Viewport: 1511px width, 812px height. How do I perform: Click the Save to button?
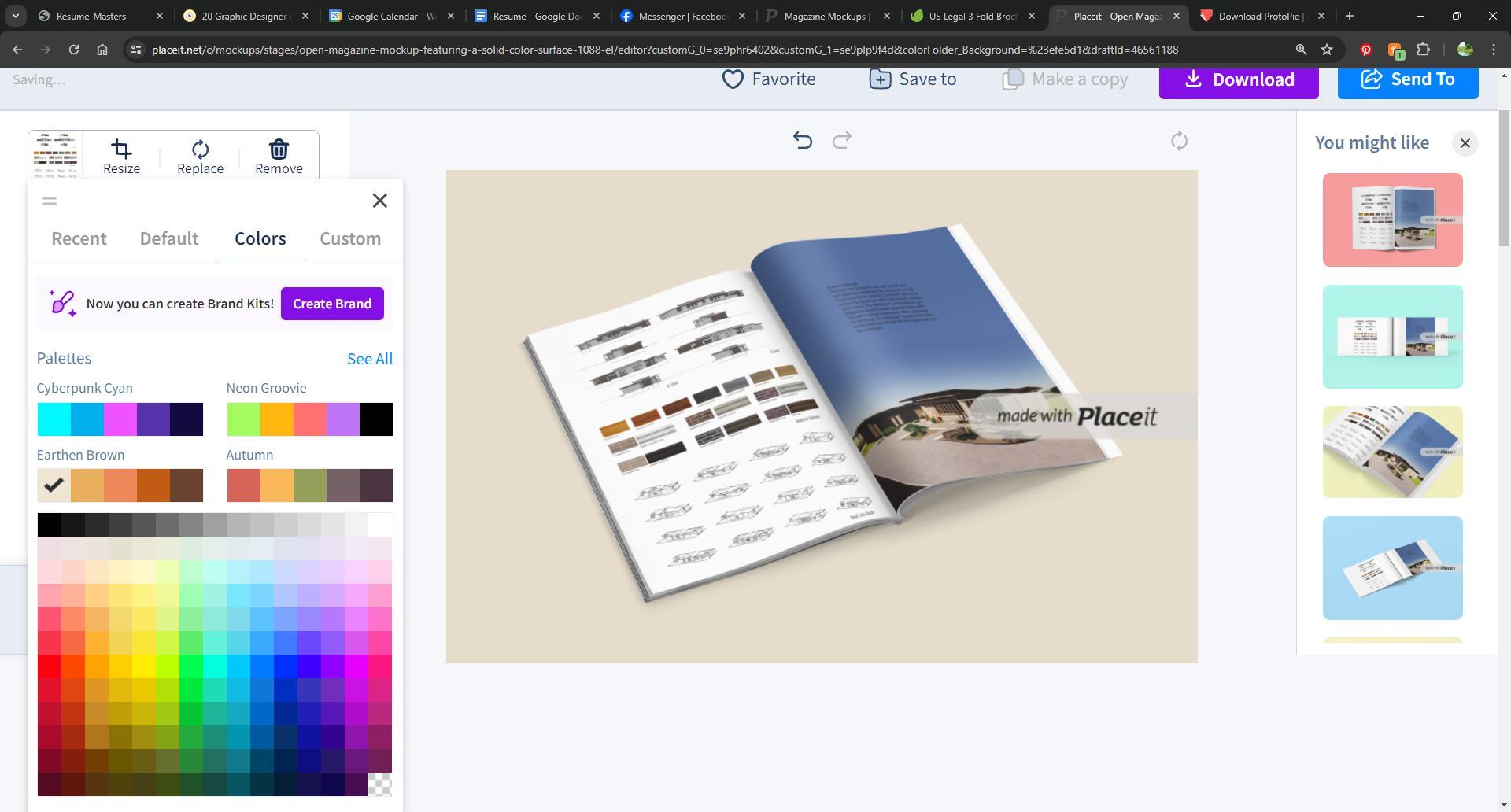[x=913, y=79]
